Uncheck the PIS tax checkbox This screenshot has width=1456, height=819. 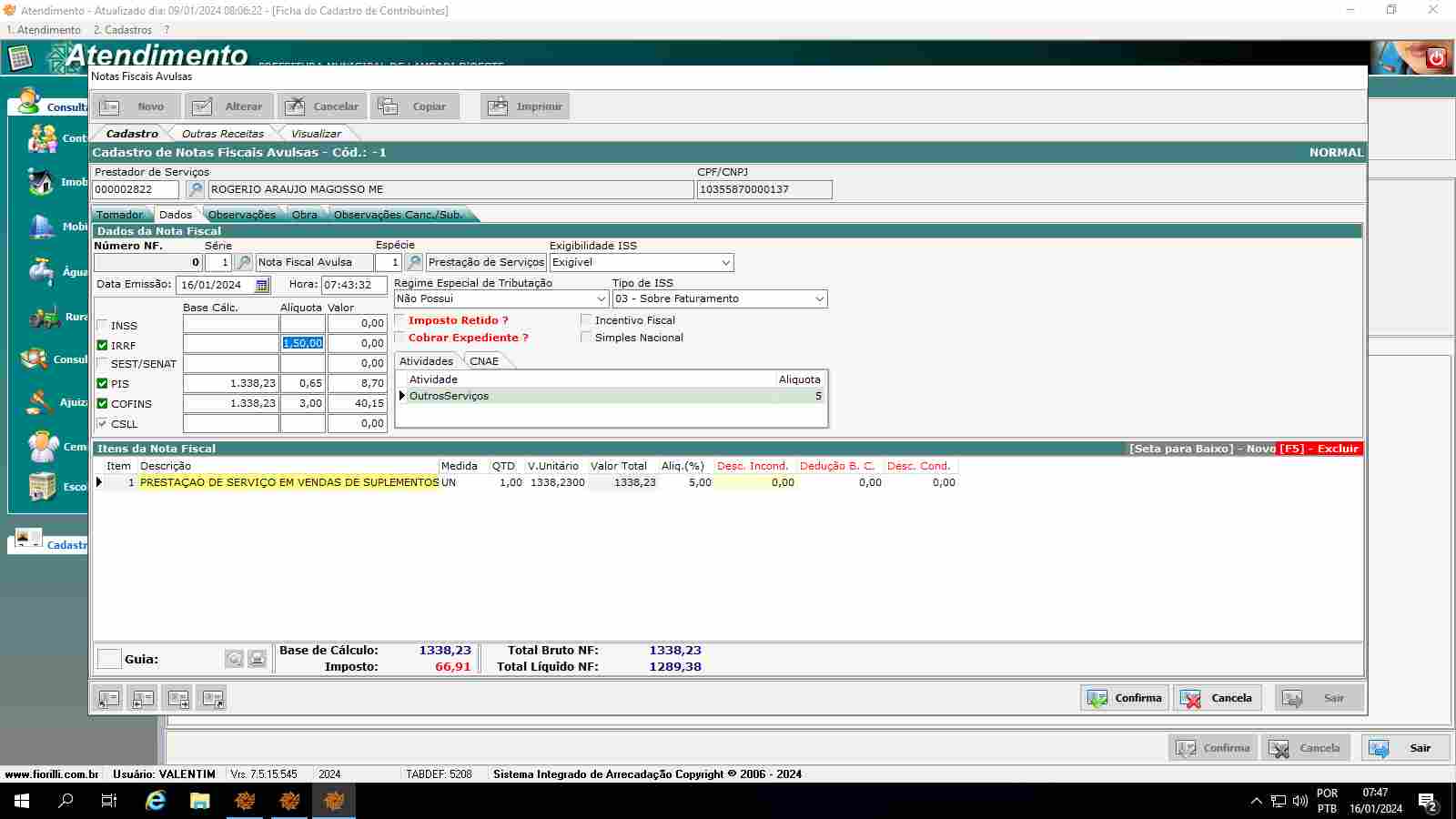(x=103, y=383)
